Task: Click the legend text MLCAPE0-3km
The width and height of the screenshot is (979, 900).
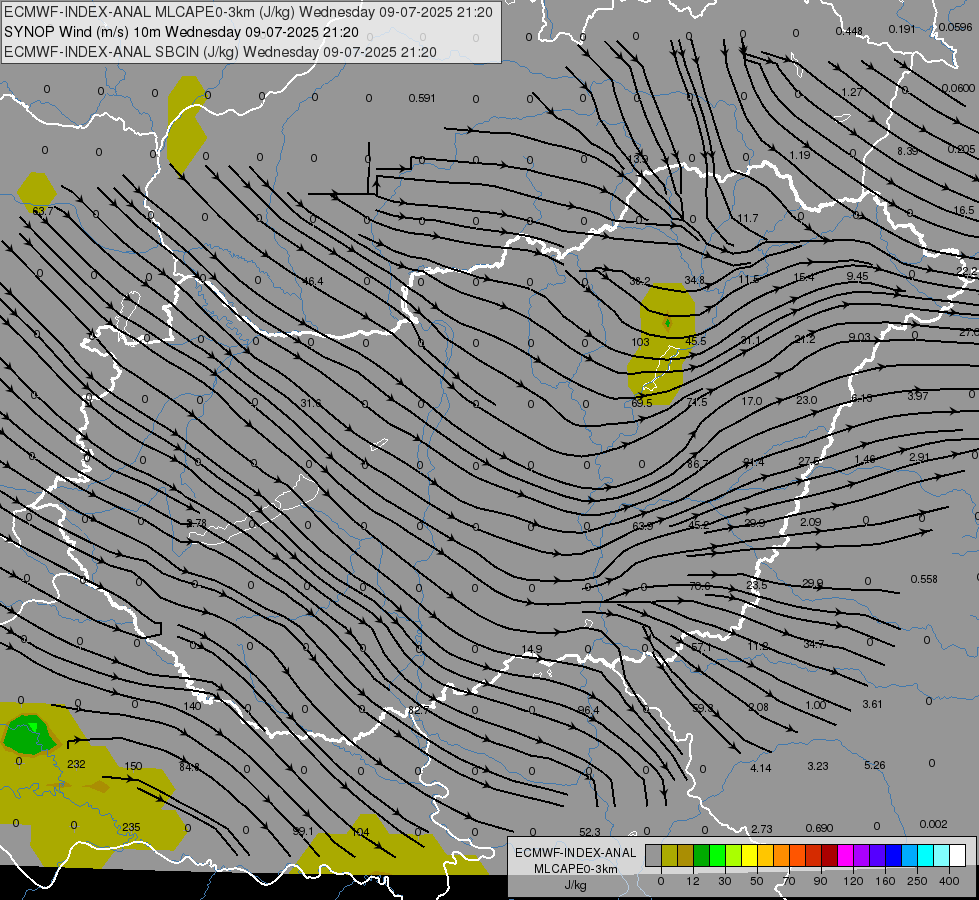Action: tap(576, 869)
